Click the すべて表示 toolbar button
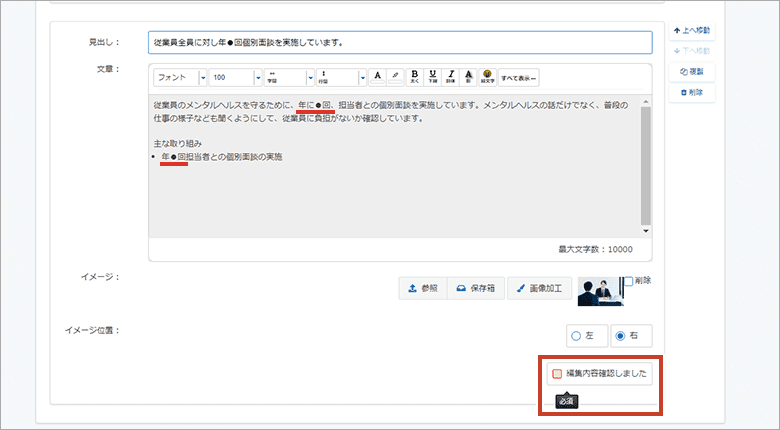Screen dimensions: 780x430 click(x=519, y=77)
